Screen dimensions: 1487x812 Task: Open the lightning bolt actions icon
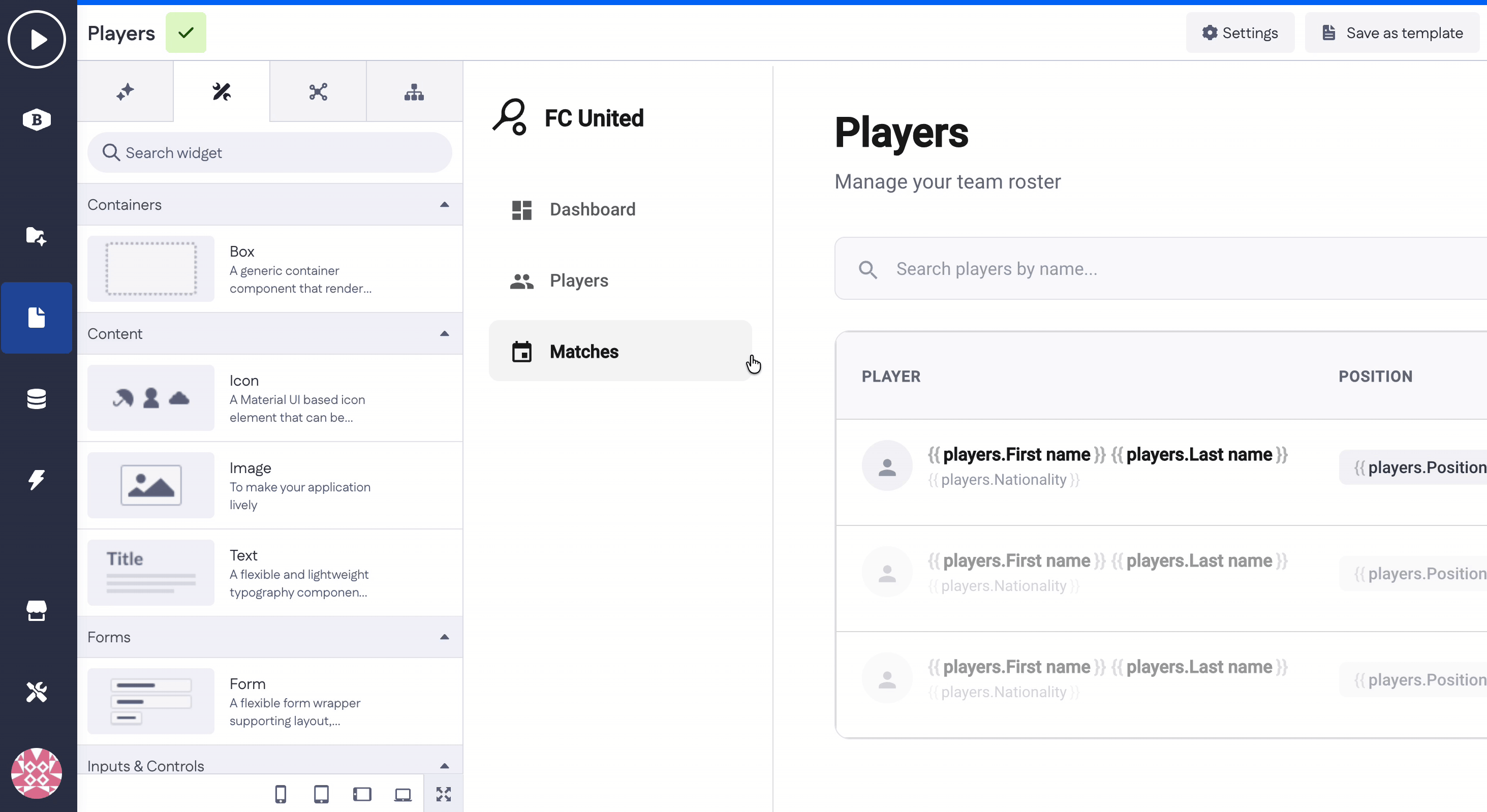(37, 479)
